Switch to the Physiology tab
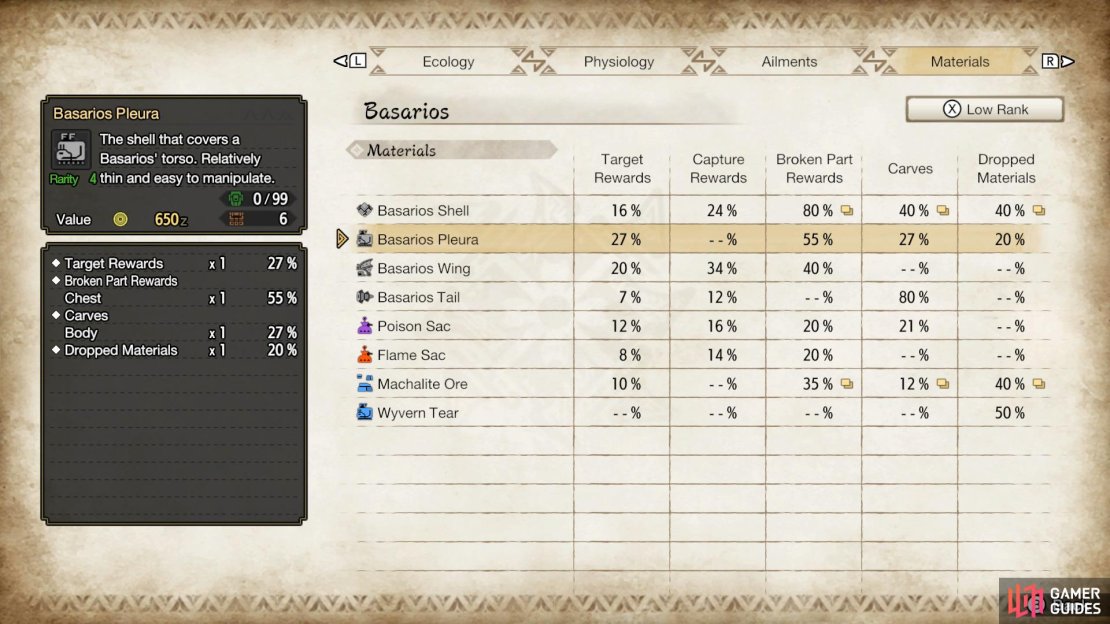This screenshot has height=624, width=1110. click(x=619, y=62)
